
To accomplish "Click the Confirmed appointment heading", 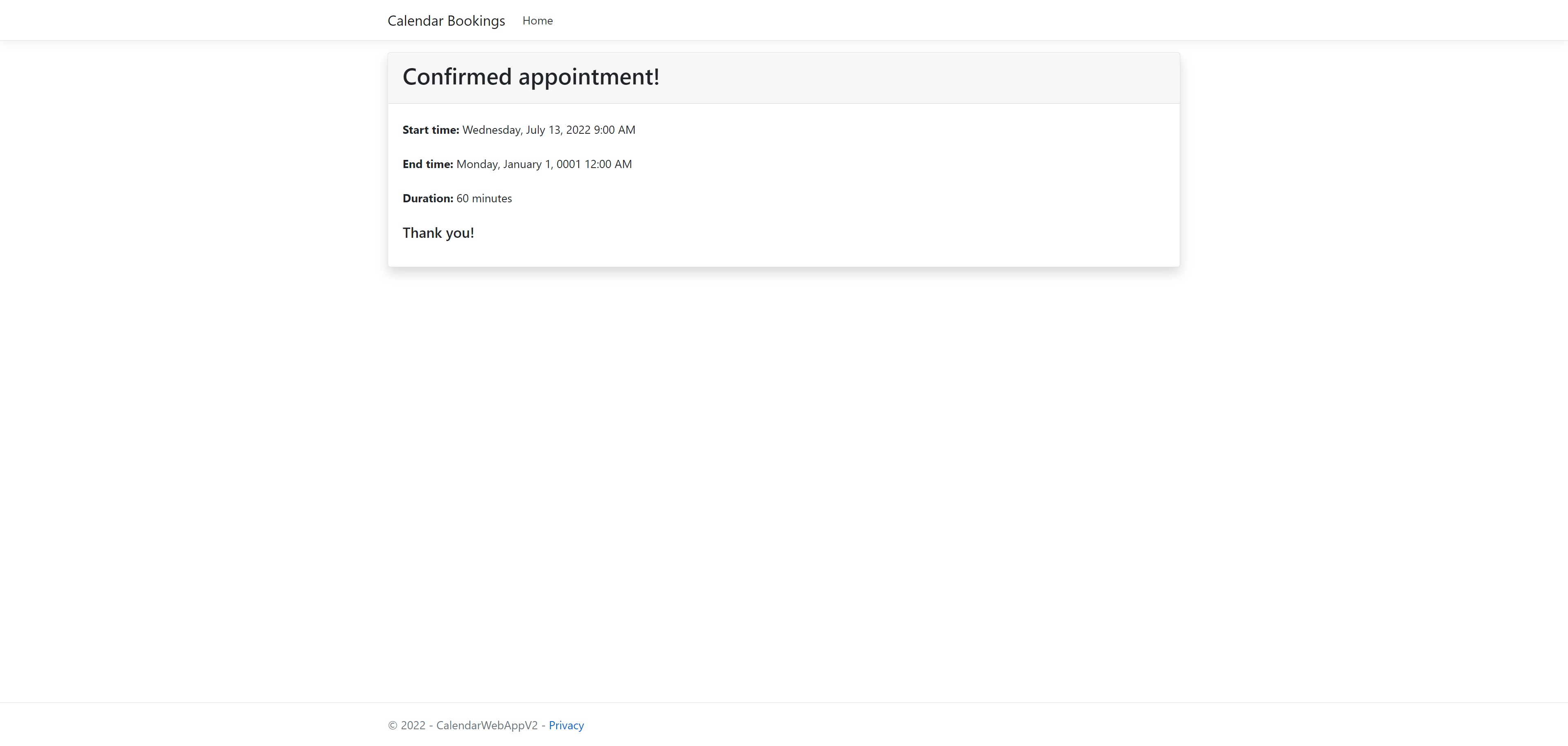I will tap(530, 77).
